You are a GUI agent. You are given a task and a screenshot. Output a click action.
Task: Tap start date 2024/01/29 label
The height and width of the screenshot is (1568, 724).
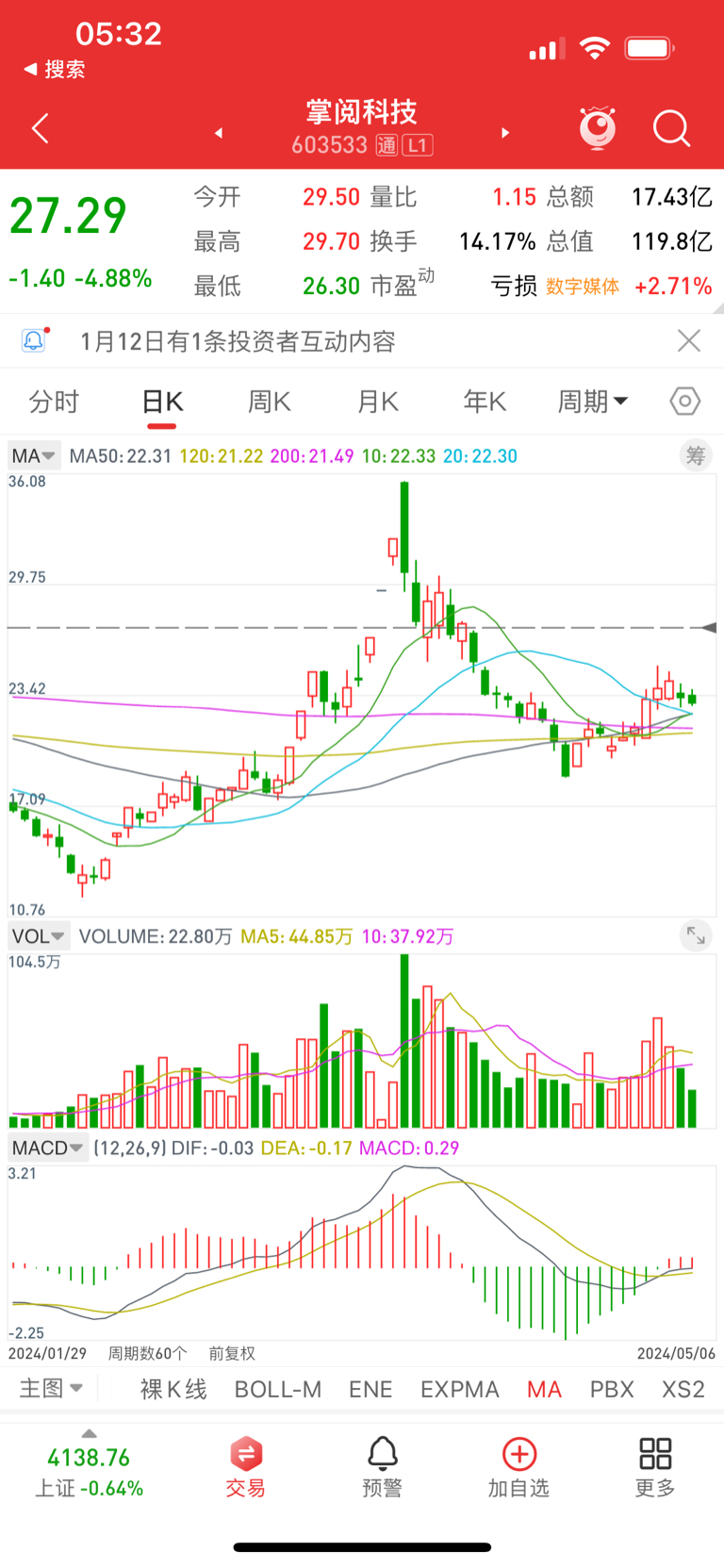coord(47,1353)
